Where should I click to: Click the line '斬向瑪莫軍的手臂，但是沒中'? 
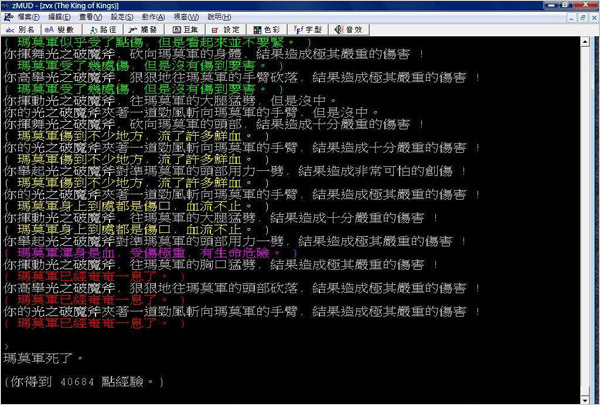click(x=191, y=113)
